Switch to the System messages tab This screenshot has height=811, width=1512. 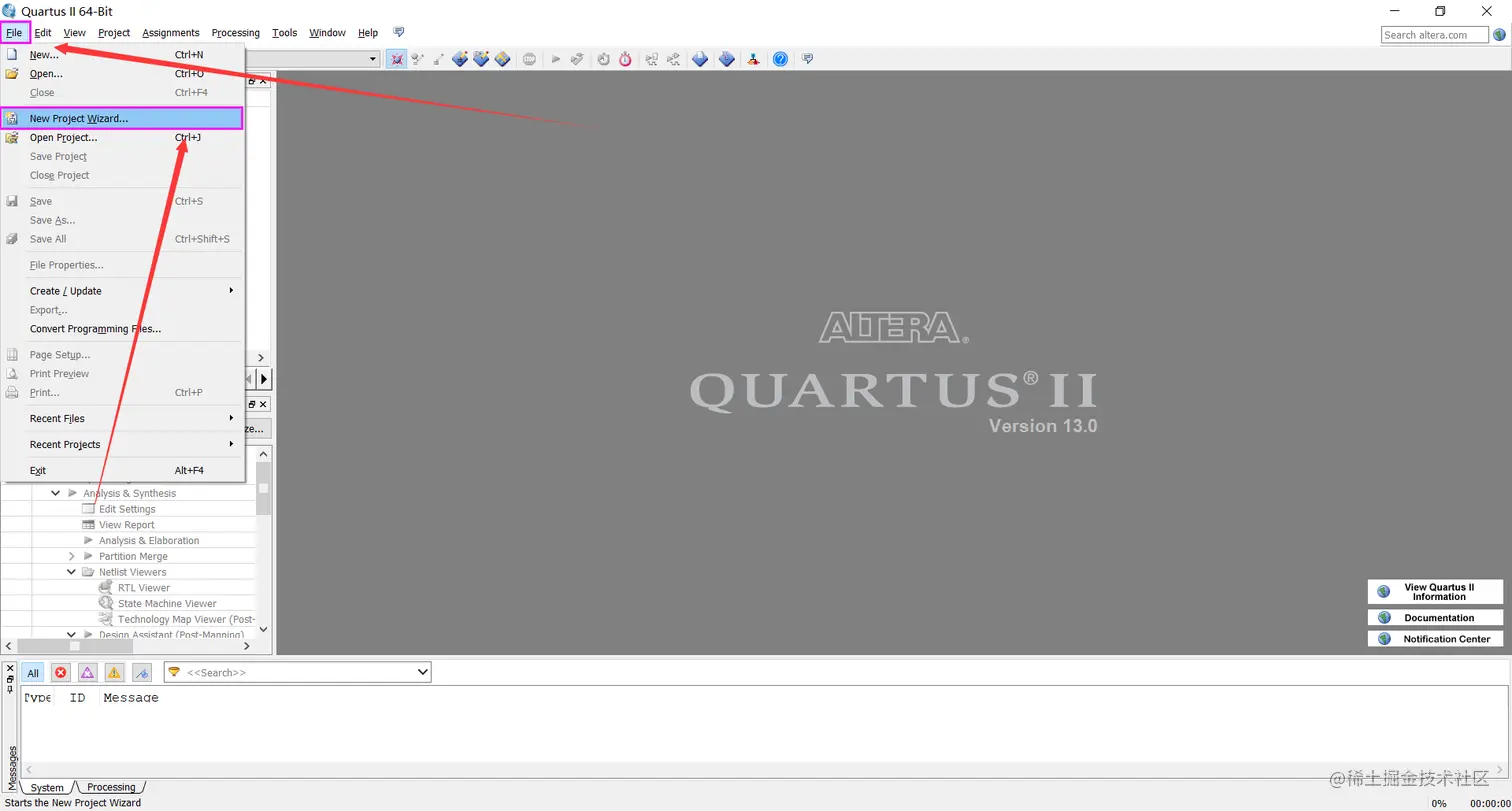(x=47, y=788)
